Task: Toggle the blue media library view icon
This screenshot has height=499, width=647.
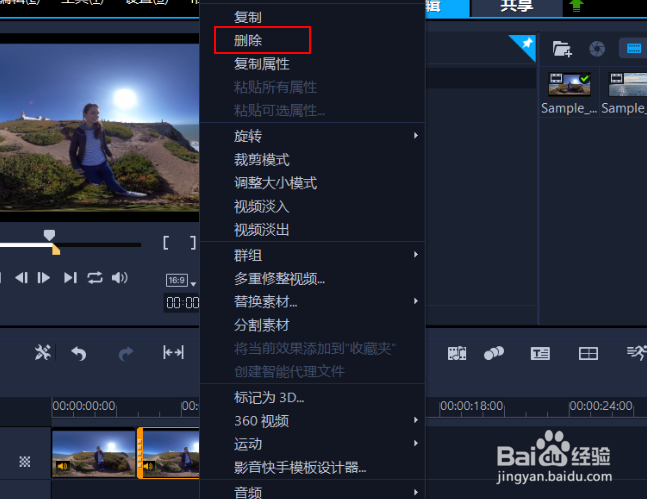Action: (x=633, y=48)
